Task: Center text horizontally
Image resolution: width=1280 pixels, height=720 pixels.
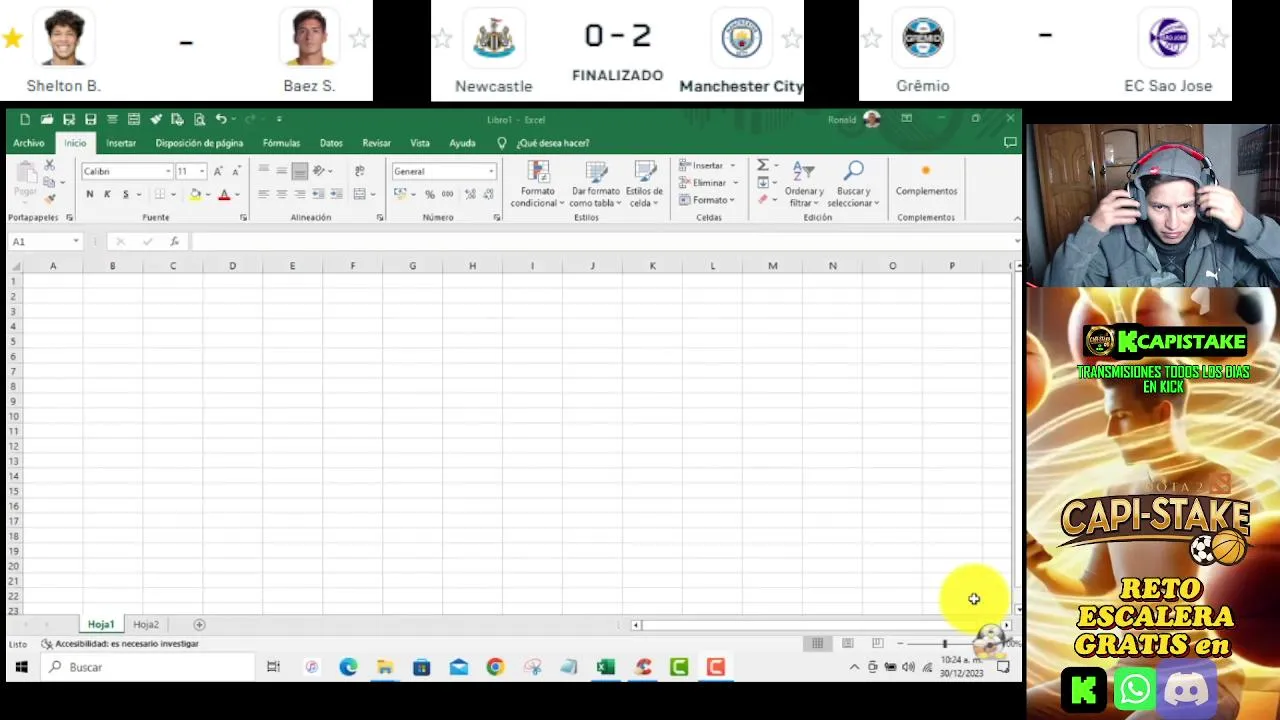Action: click(x=282, y=194)
